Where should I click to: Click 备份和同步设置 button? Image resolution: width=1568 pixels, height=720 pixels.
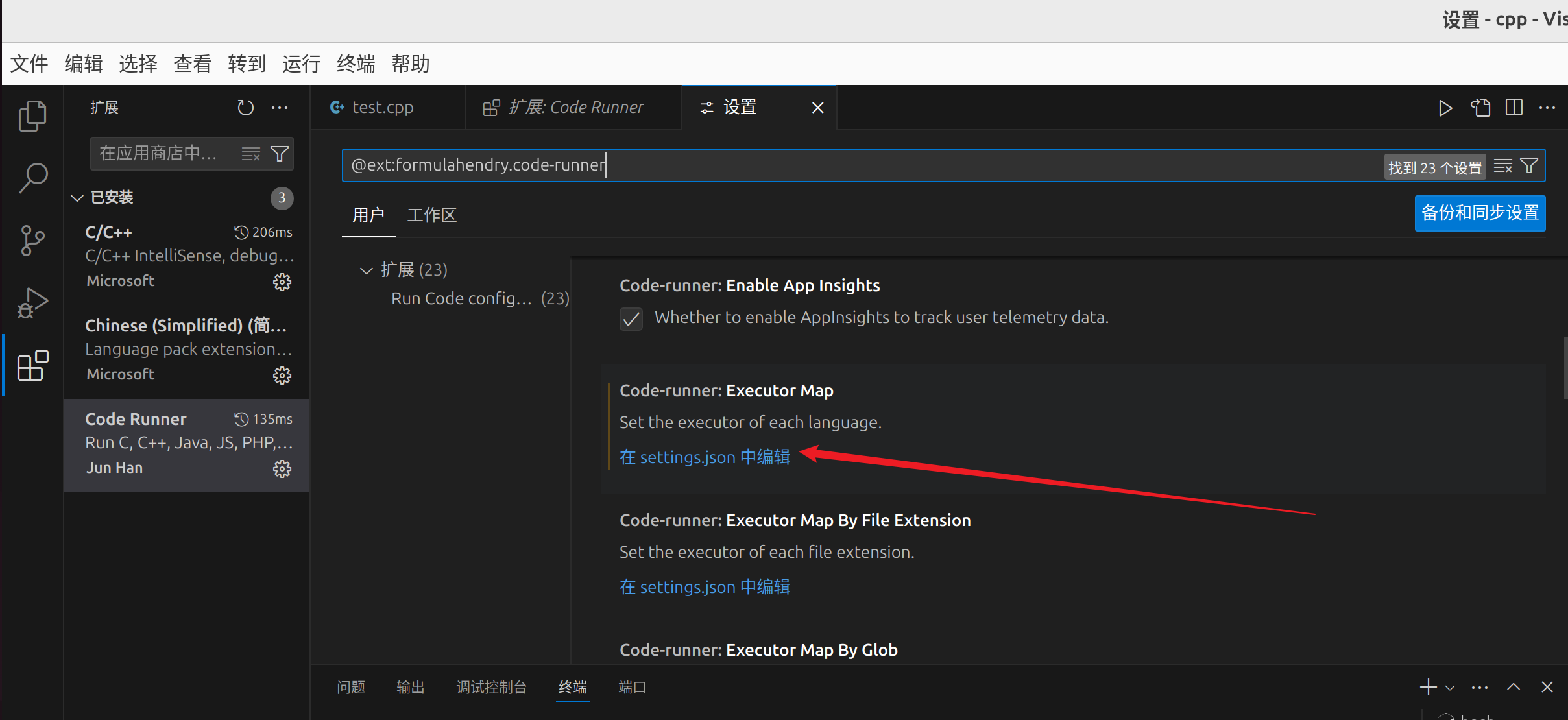(x=1480, y=213)
